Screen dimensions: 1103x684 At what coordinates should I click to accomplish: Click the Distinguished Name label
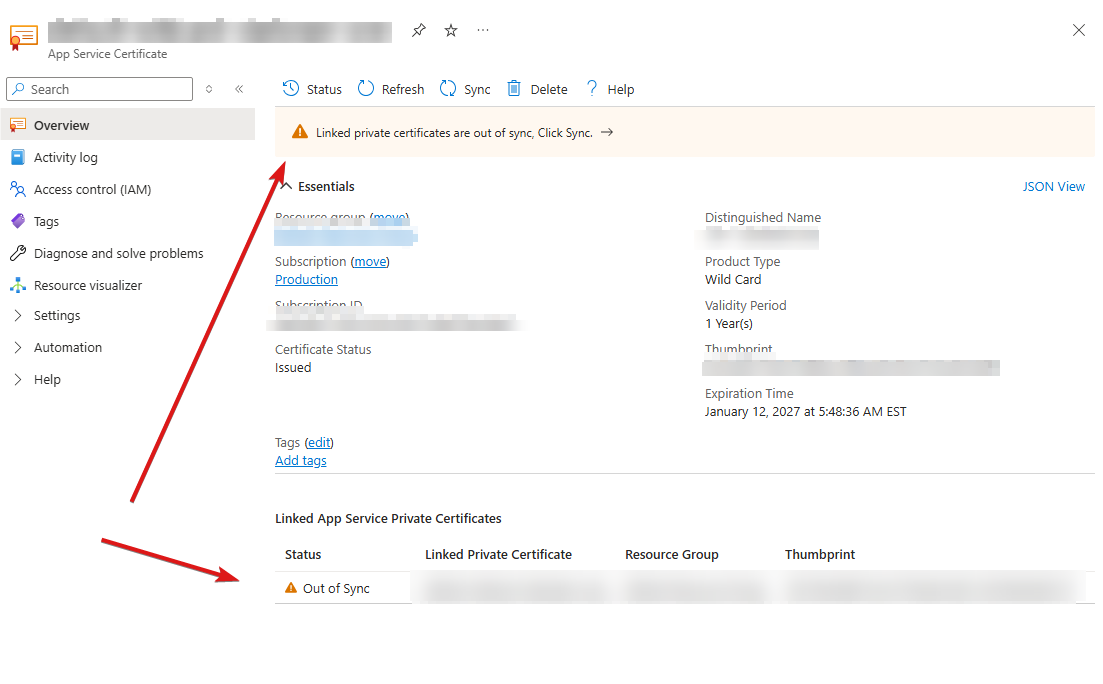pos(763,218)
